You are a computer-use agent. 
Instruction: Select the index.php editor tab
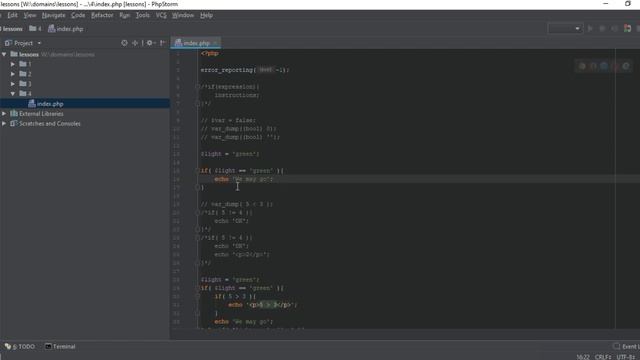[x=196, y=43]
